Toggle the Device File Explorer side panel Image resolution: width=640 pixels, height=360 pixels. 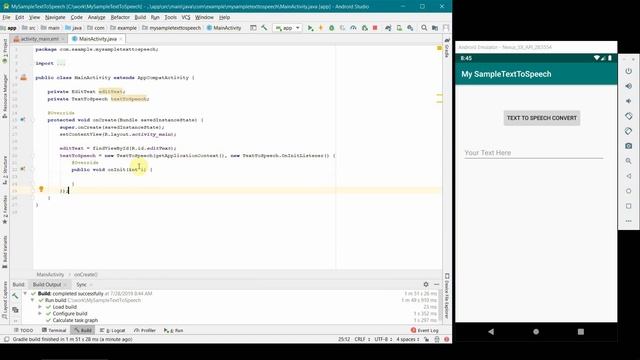pos(447,296)
